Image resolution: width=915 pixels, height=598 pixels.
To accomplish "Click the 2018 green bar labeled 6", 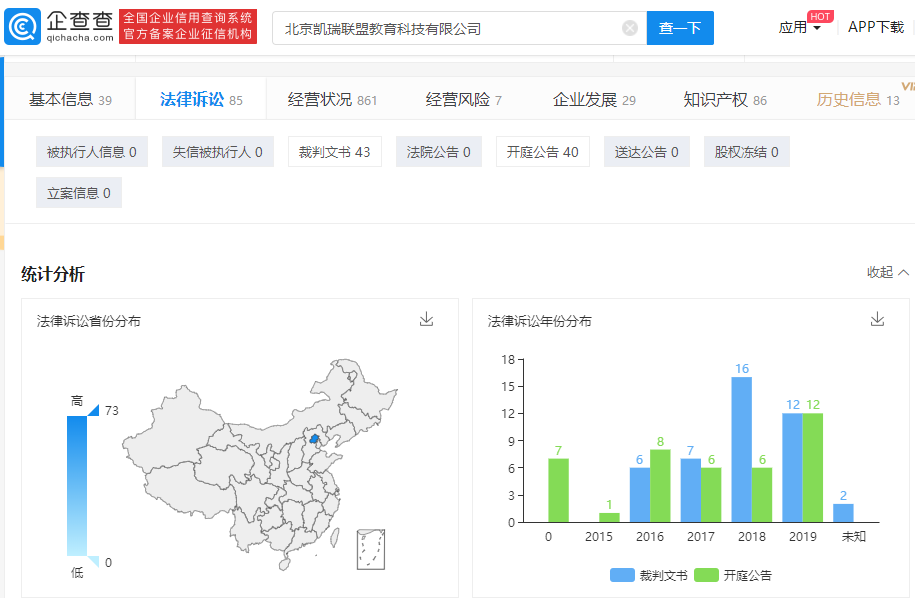I will (x=762, y=495).
